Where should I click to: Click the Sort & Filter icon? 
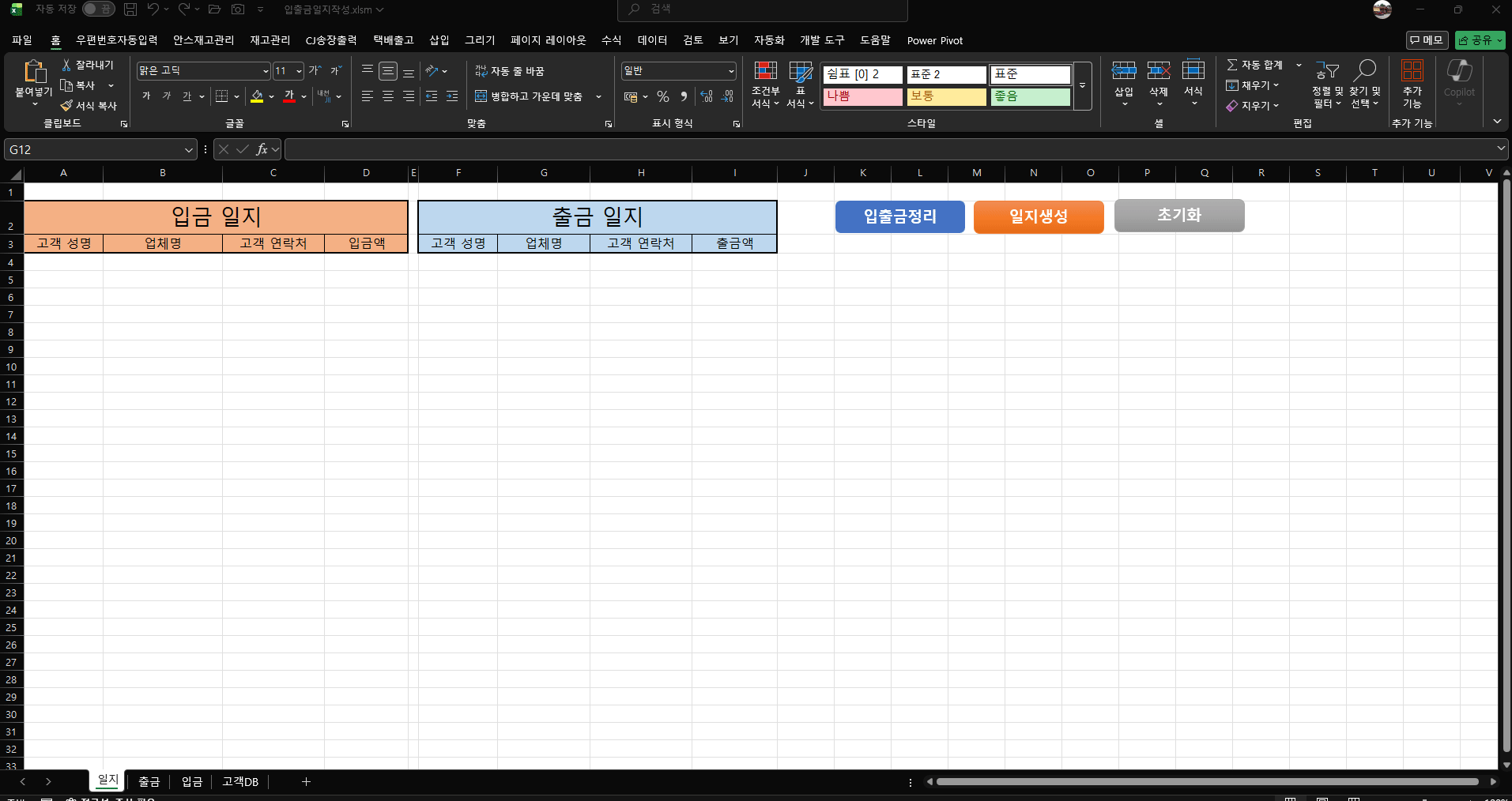coord(1327,70)
